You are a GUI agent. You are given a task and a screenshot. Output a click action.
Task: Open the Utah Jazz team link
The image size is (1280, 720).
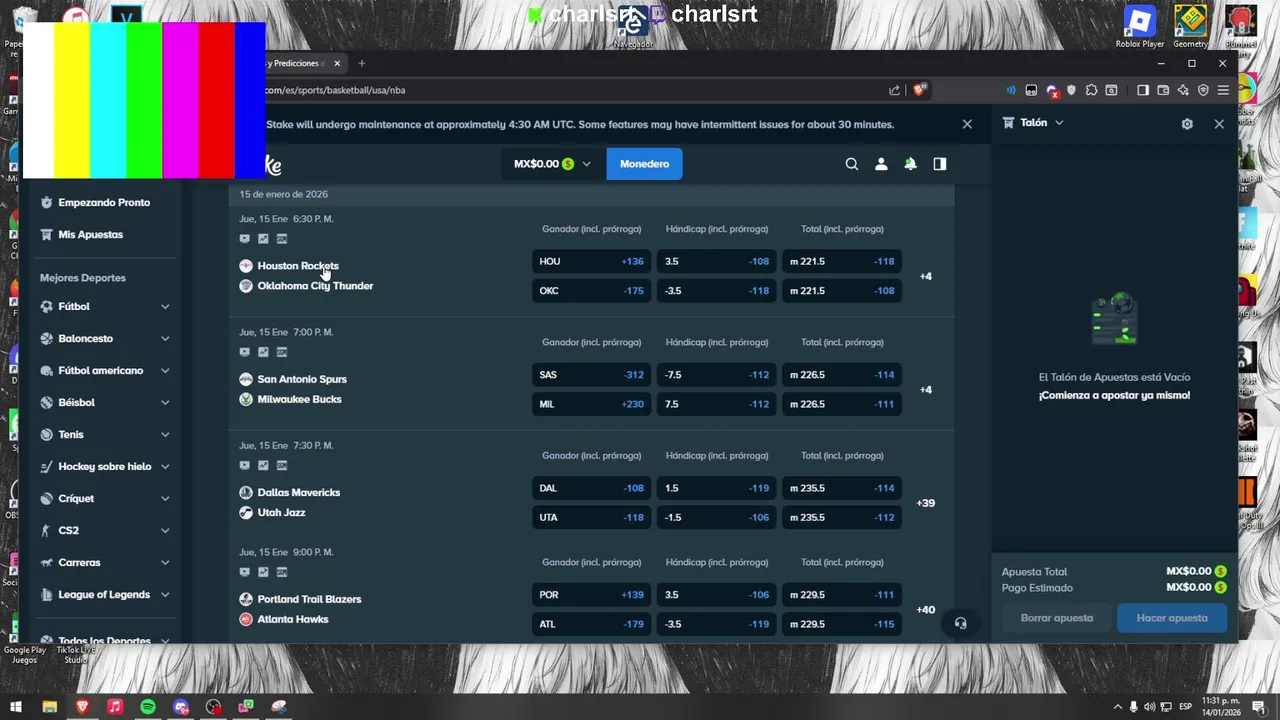coord(281,512)
